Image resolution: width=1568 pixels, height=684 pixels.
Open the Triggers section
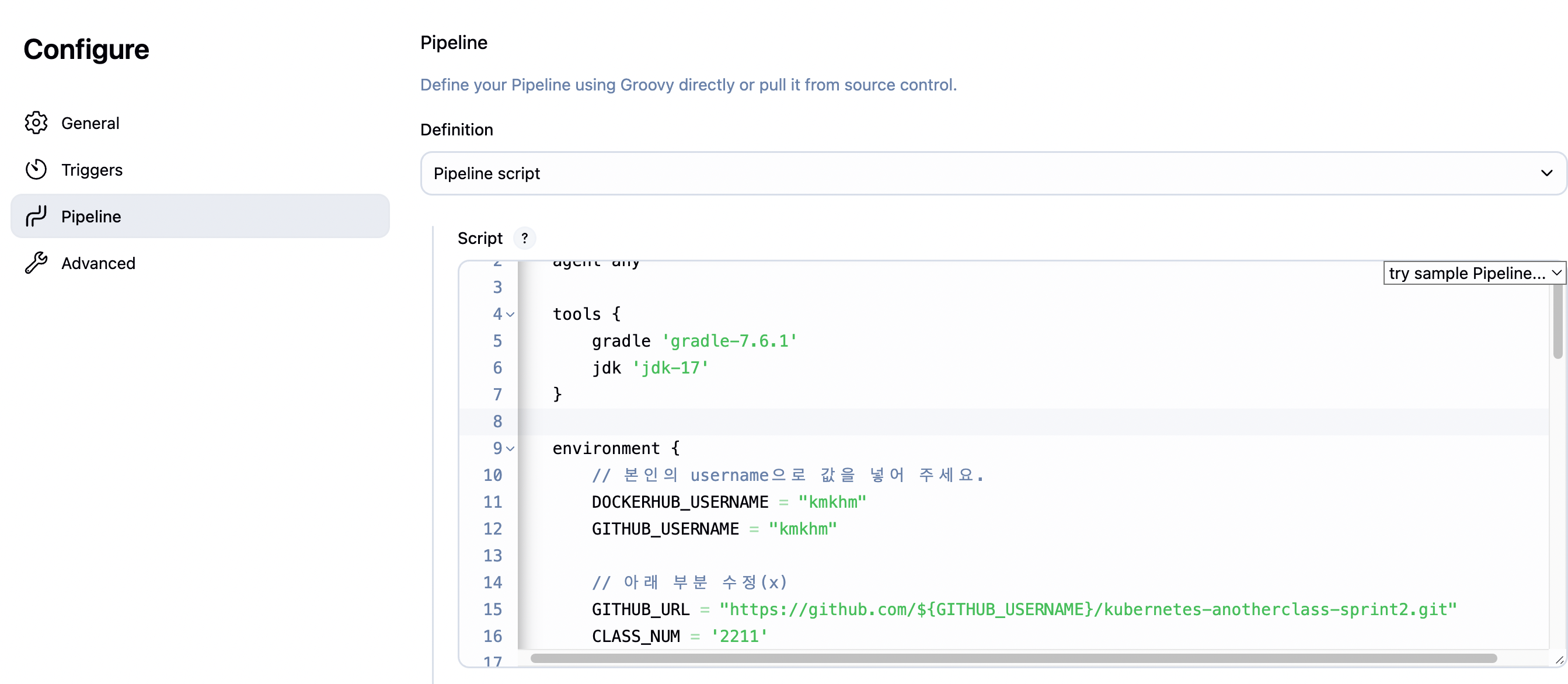(92, 170)
